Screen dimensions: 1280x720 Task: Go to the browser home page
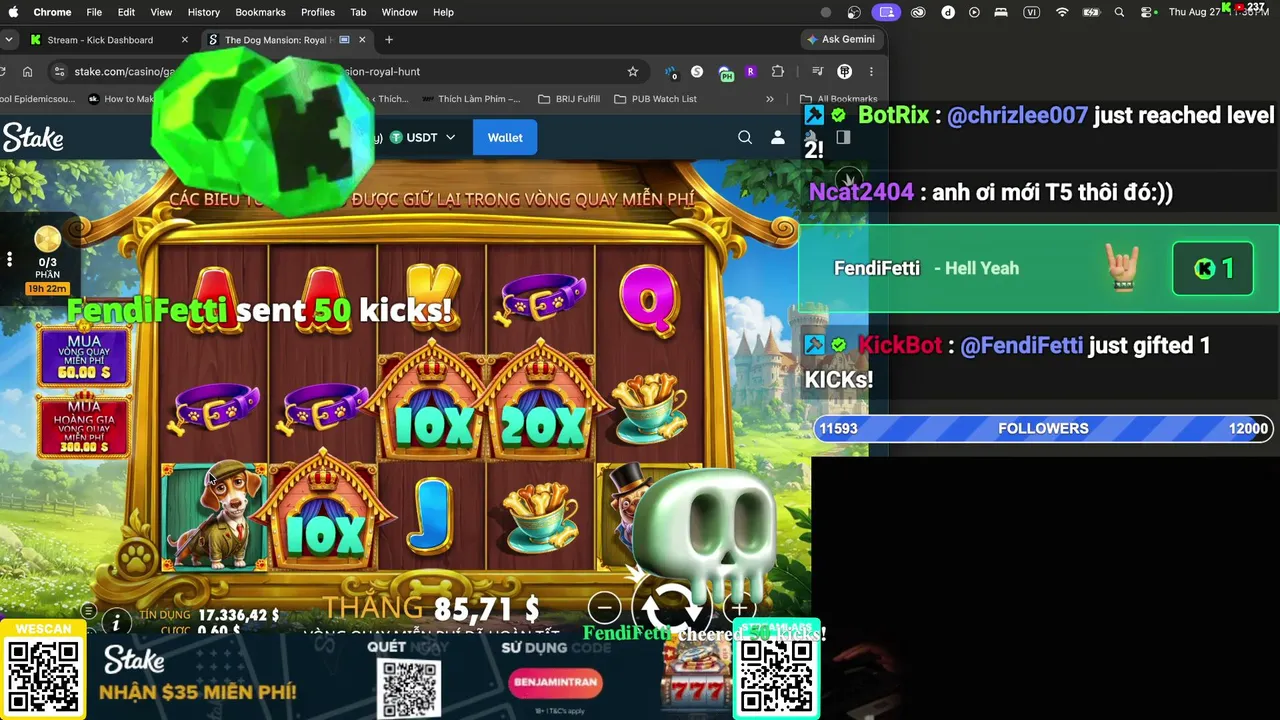[27, 71]
